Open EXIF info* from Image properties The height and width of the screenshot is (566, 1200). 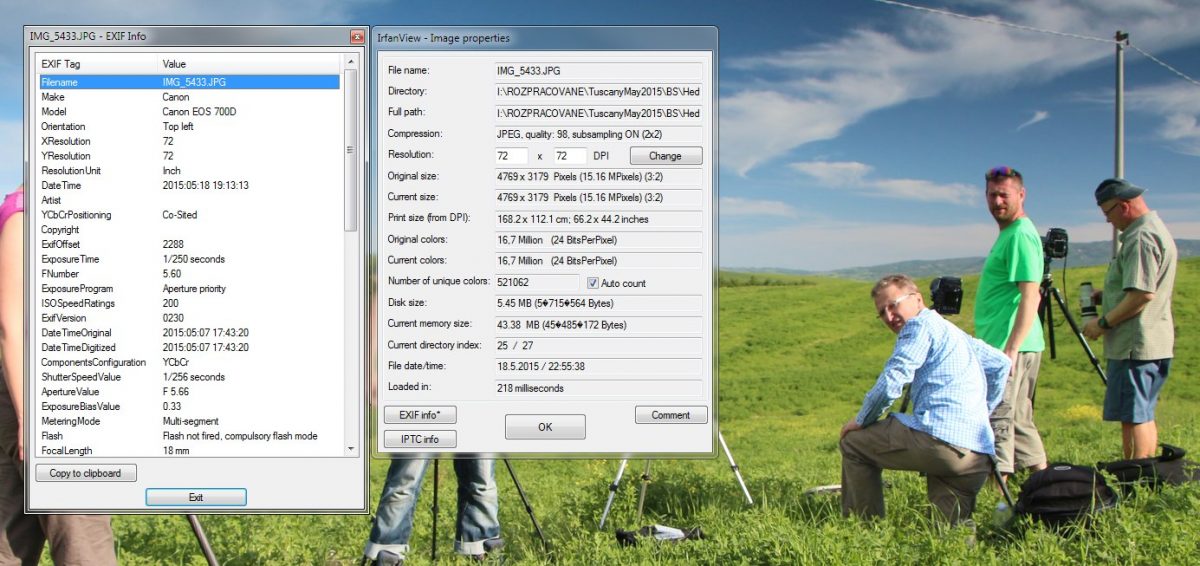tap(420, 414)
